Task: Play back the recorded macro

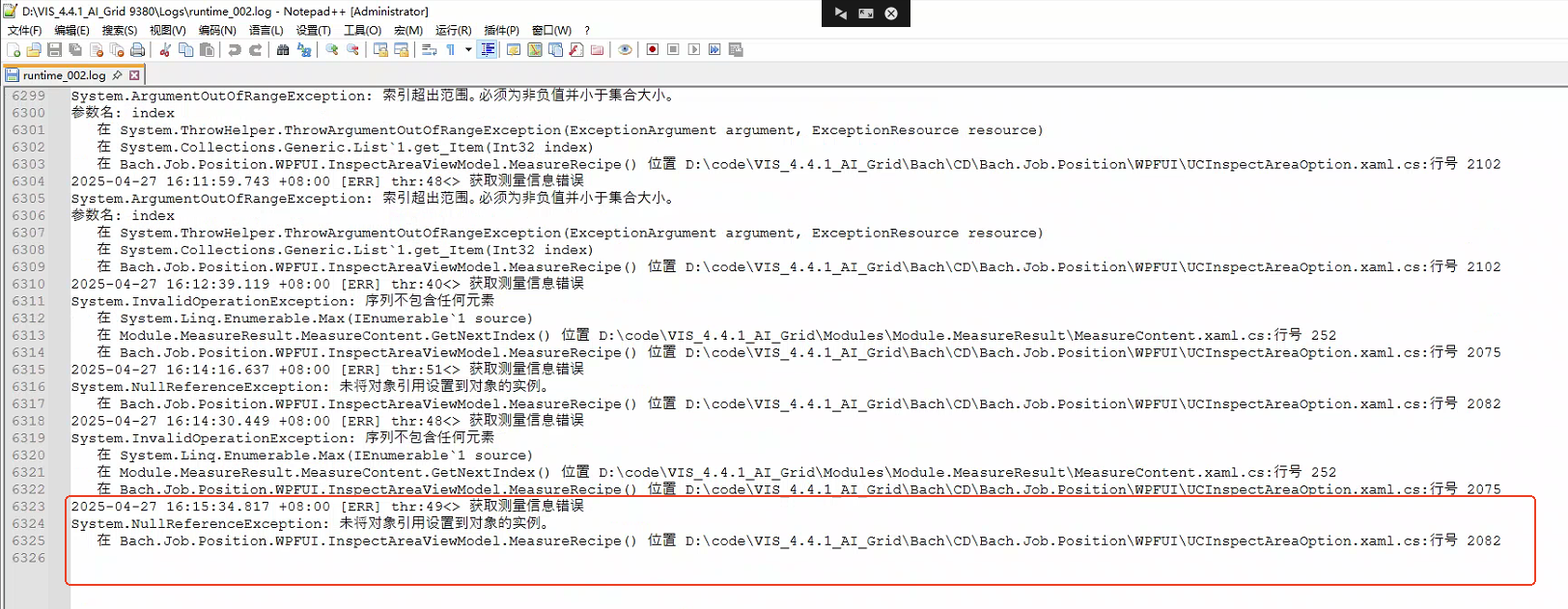Action: pos(694,49)
